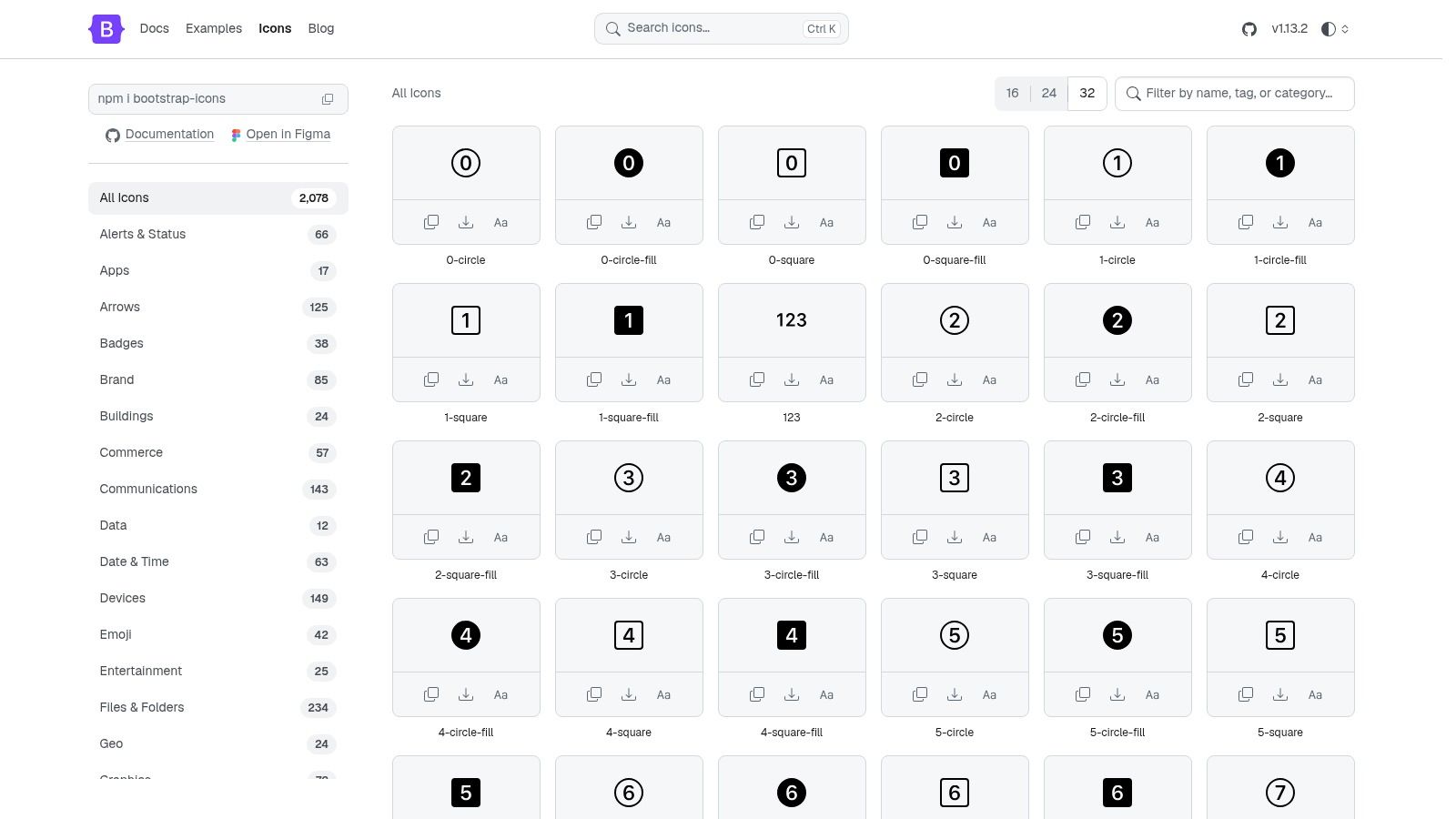Select the 0-square-fill icon preview
The height and width of the screenshot is (819, 1456).
955,163
